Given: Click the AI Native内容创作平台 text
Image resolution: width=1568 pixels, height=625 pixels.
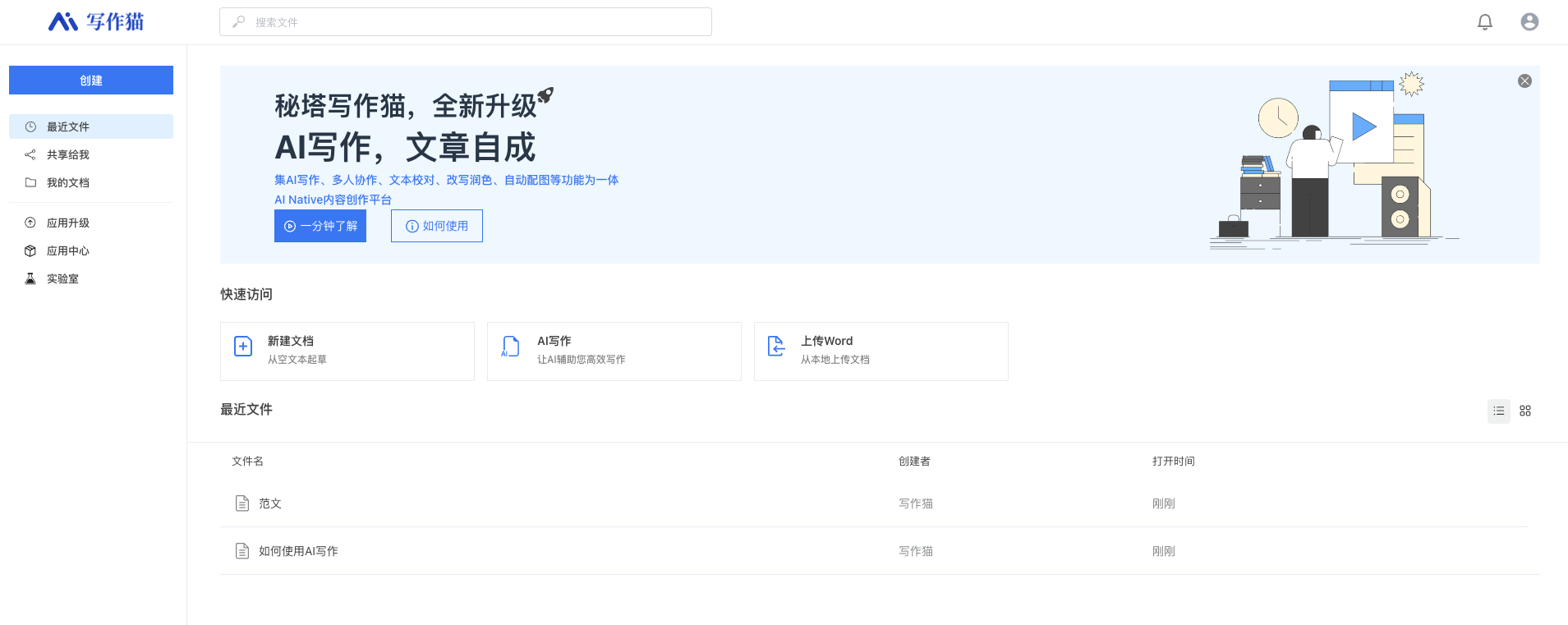Looking at the screenshot, I should [x=333, y=200].
